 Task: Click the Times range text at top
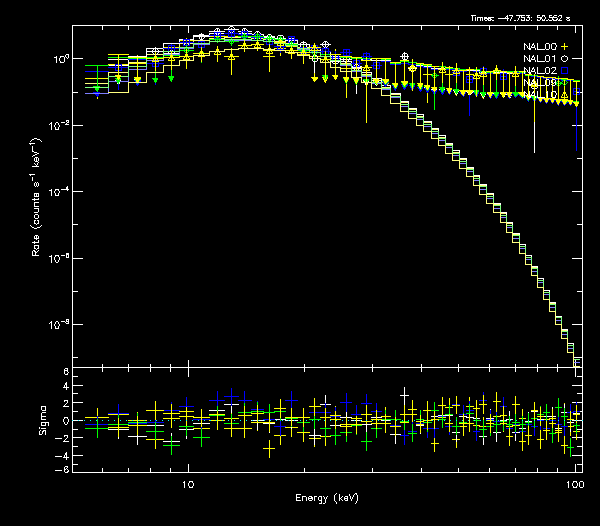[x=520, y=18]
